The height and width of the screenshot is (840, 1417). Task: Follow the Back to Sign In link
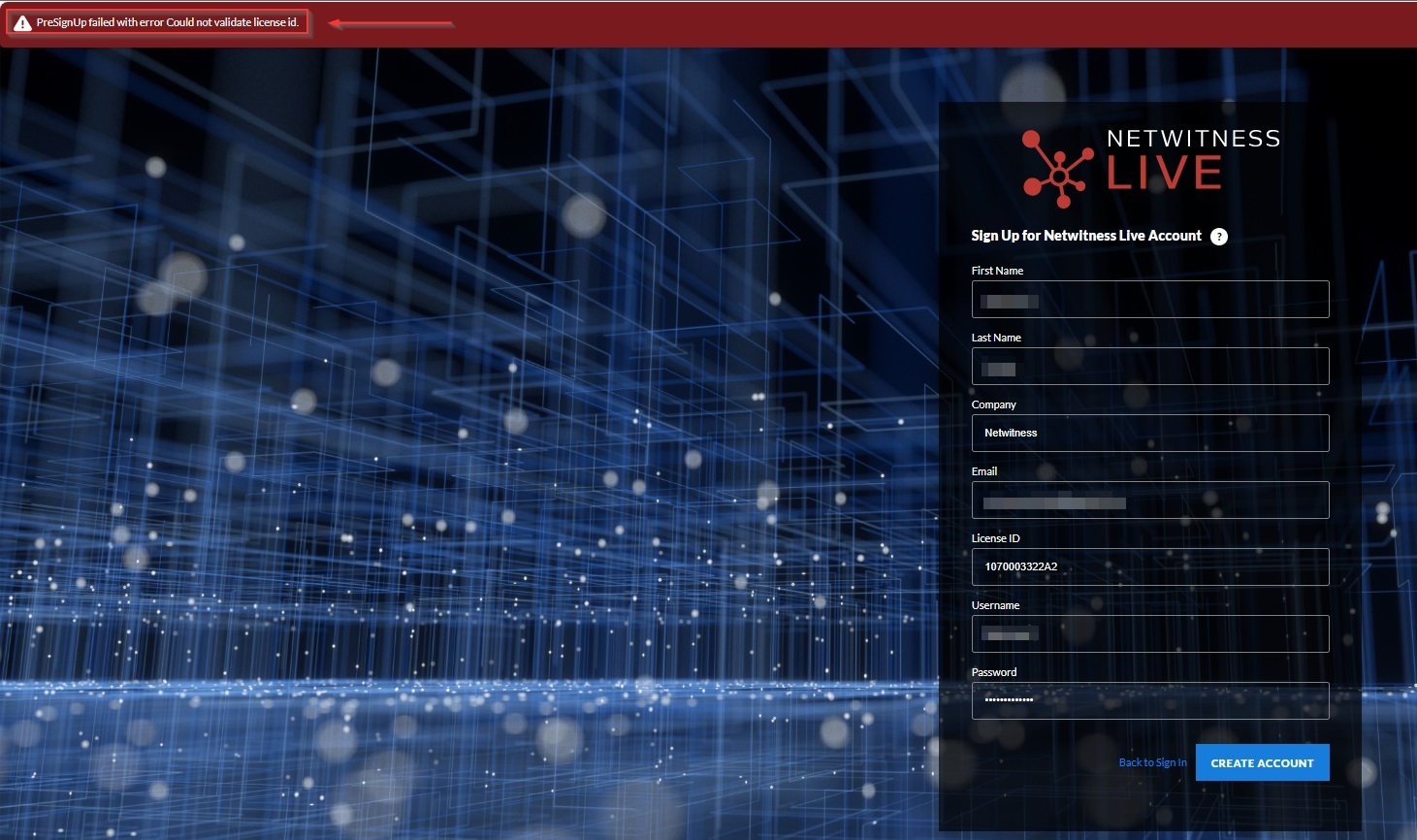point(1152,763)
